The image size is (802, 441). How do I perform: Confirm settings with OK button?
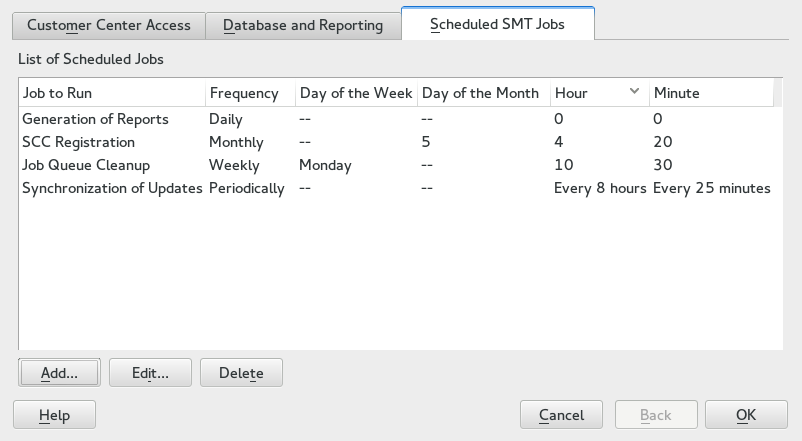(x=746, y=414)
